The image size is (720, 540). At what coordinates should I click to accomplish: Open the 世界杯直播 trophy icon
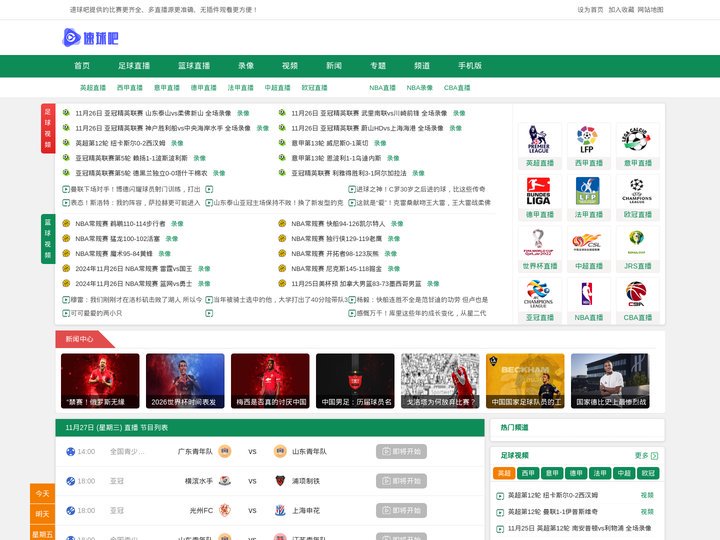click(x=540, y=243)
